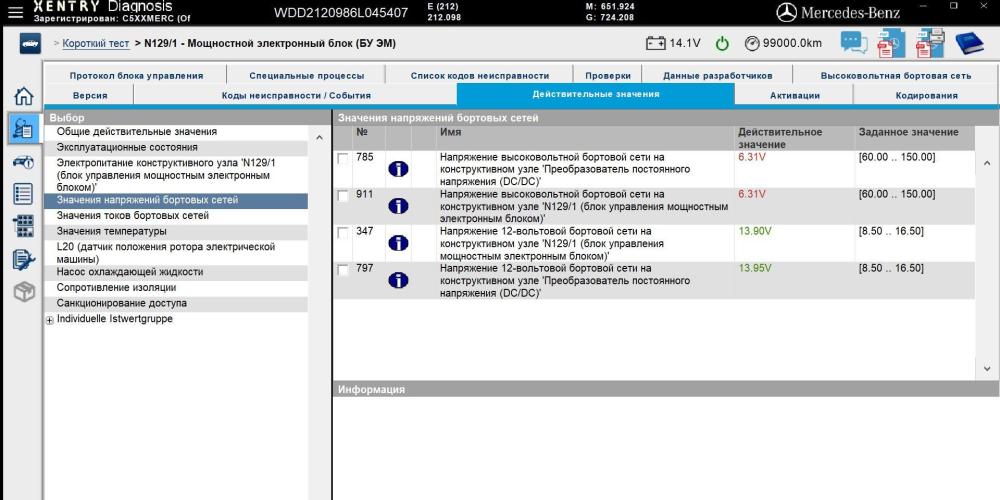Open the Кодирования tab

click(926, 95)
